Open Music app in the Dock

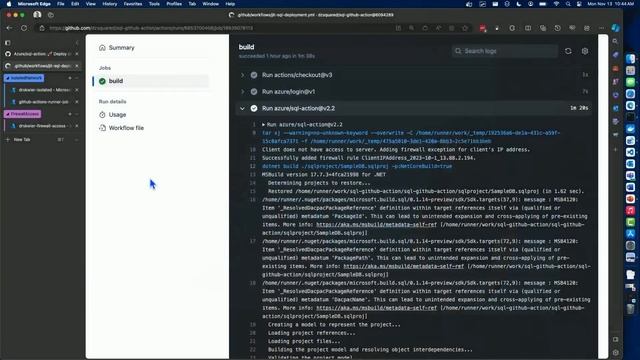(x=631, y=211)
